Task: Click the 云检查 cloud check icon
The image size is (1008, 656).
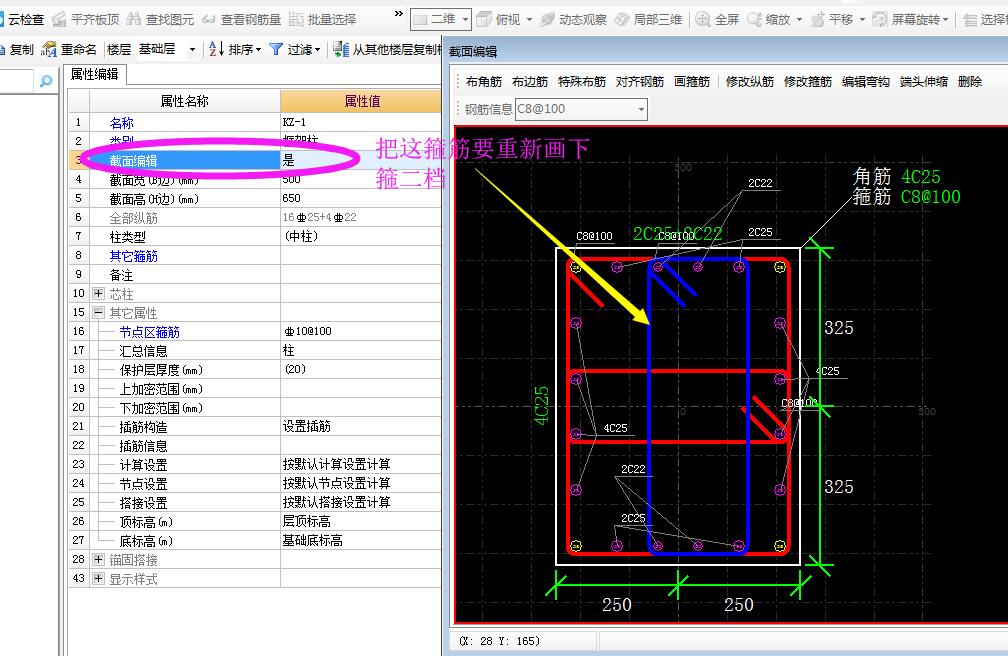Action: pos(2,19)
